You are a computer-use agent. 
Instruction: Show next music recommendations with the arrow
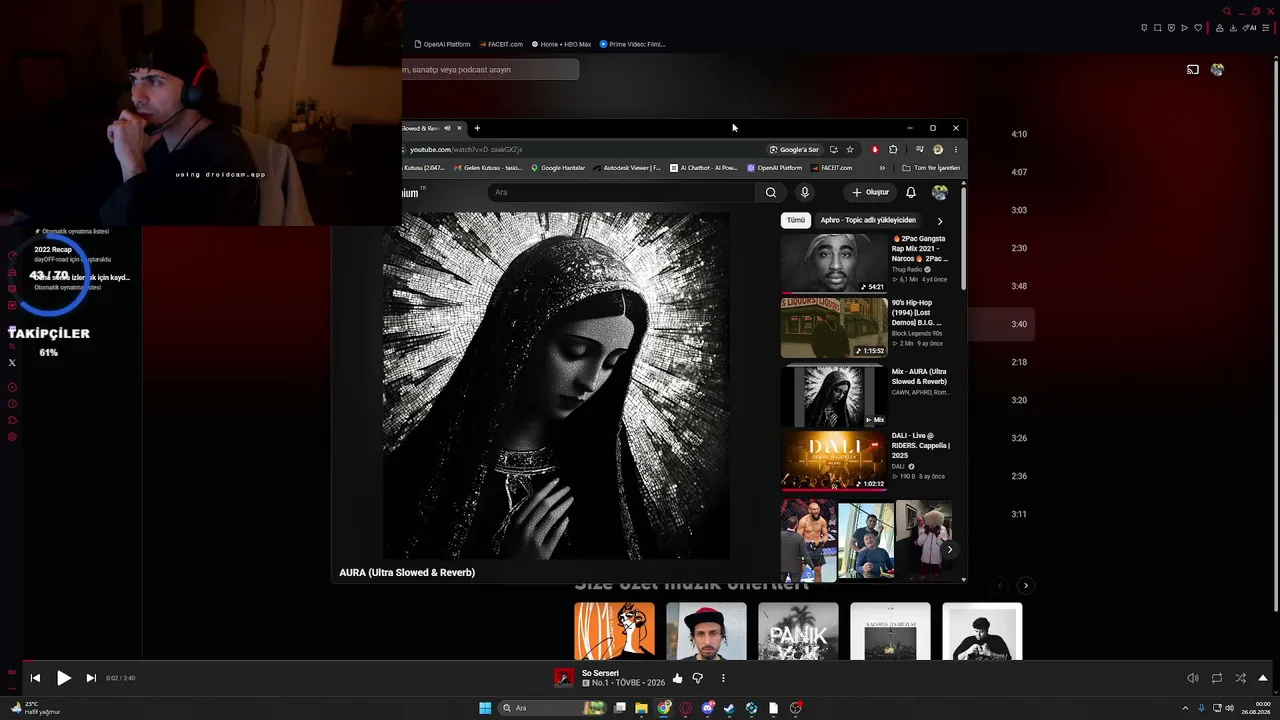1025,585
